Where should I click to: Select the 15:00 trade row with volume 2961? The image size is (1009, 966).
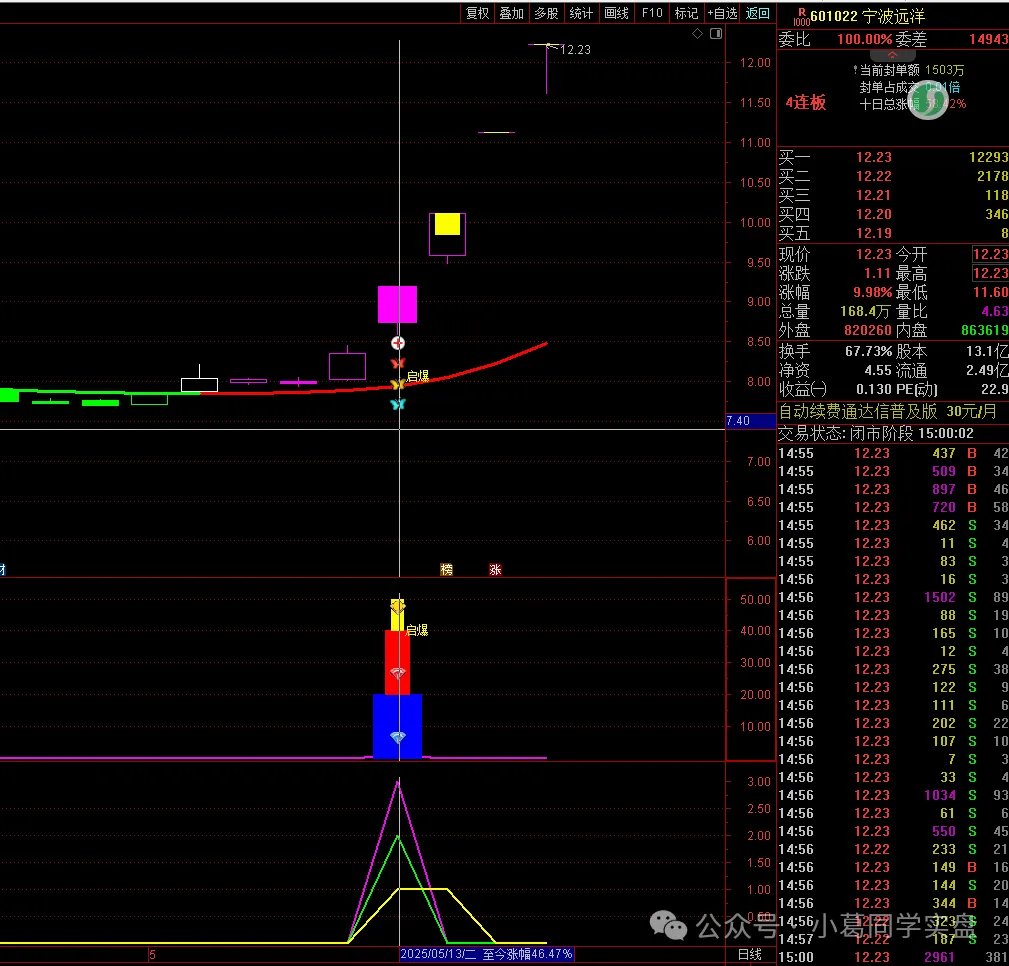[893, 957]
